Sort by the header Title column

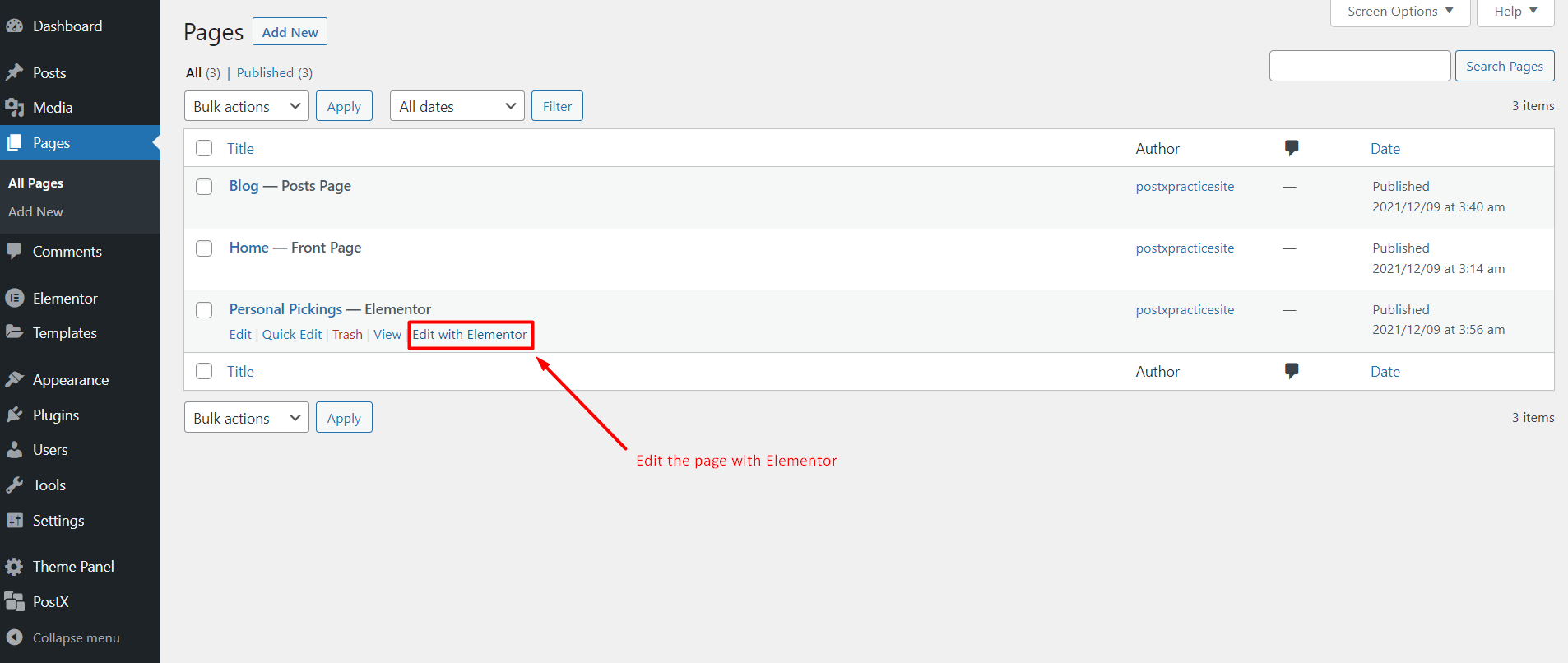tap(241, 149)
